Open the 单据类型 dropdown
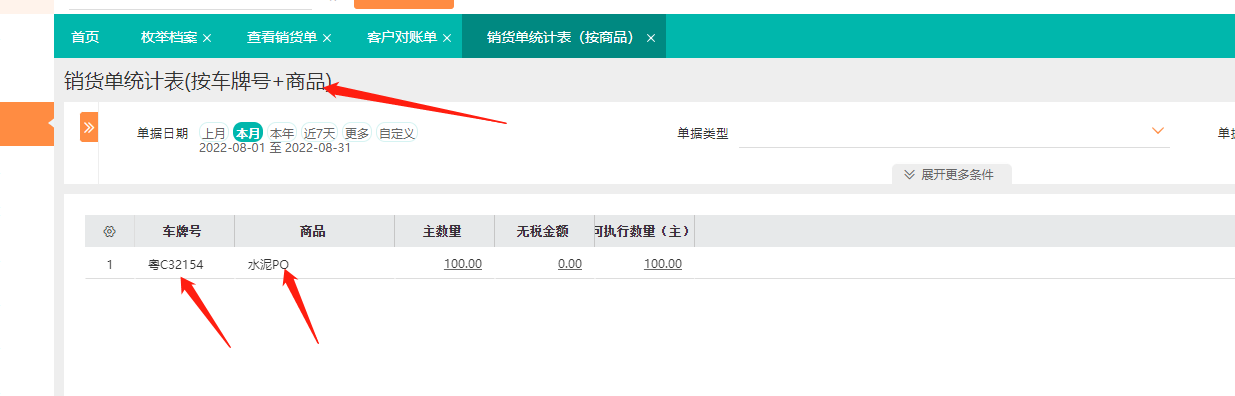The height and width of the screenshot is (396, 1235). click(x=954, y=133)
